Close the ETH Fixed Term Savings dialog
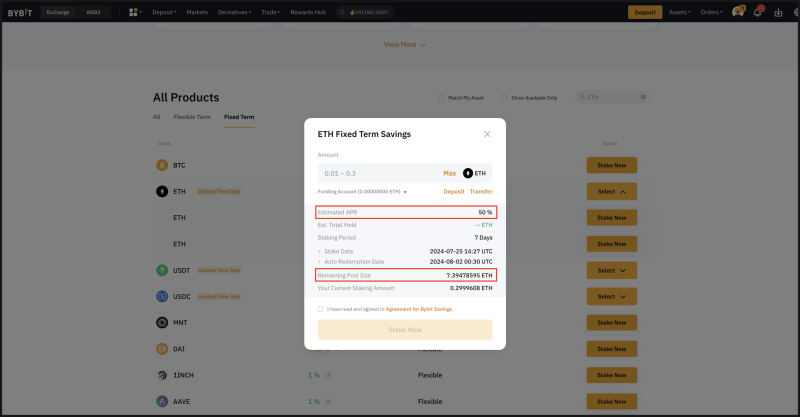Viewport: 800px width, 417px height. click(487, 134)
